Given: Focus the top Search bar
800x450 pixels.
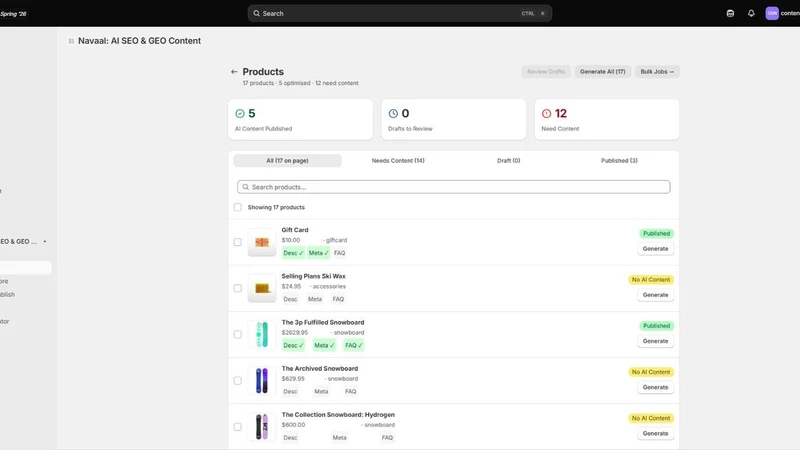Looking at the screenshot, I should click(399, 13).
